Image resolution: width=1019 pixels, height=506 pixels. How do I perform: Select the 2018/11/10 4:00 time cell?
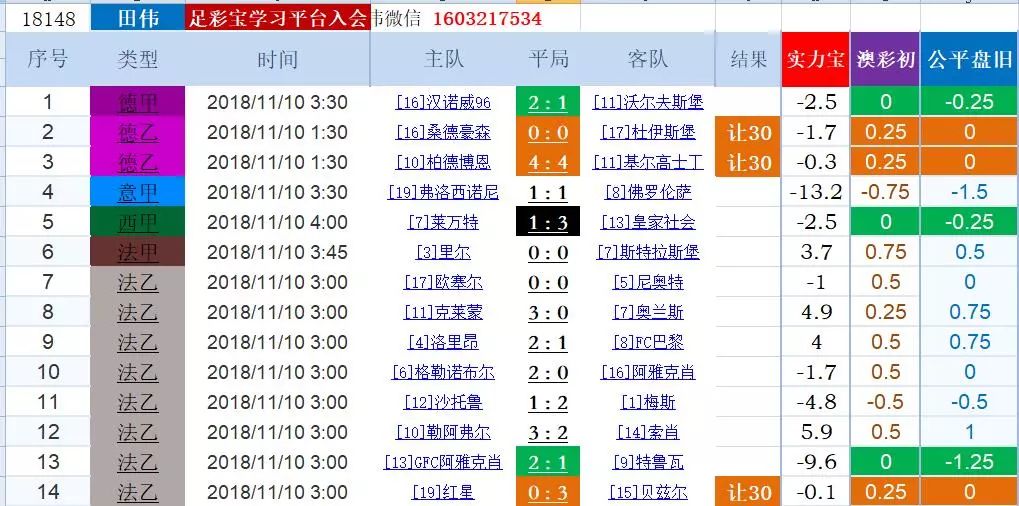tap(277, 222)
